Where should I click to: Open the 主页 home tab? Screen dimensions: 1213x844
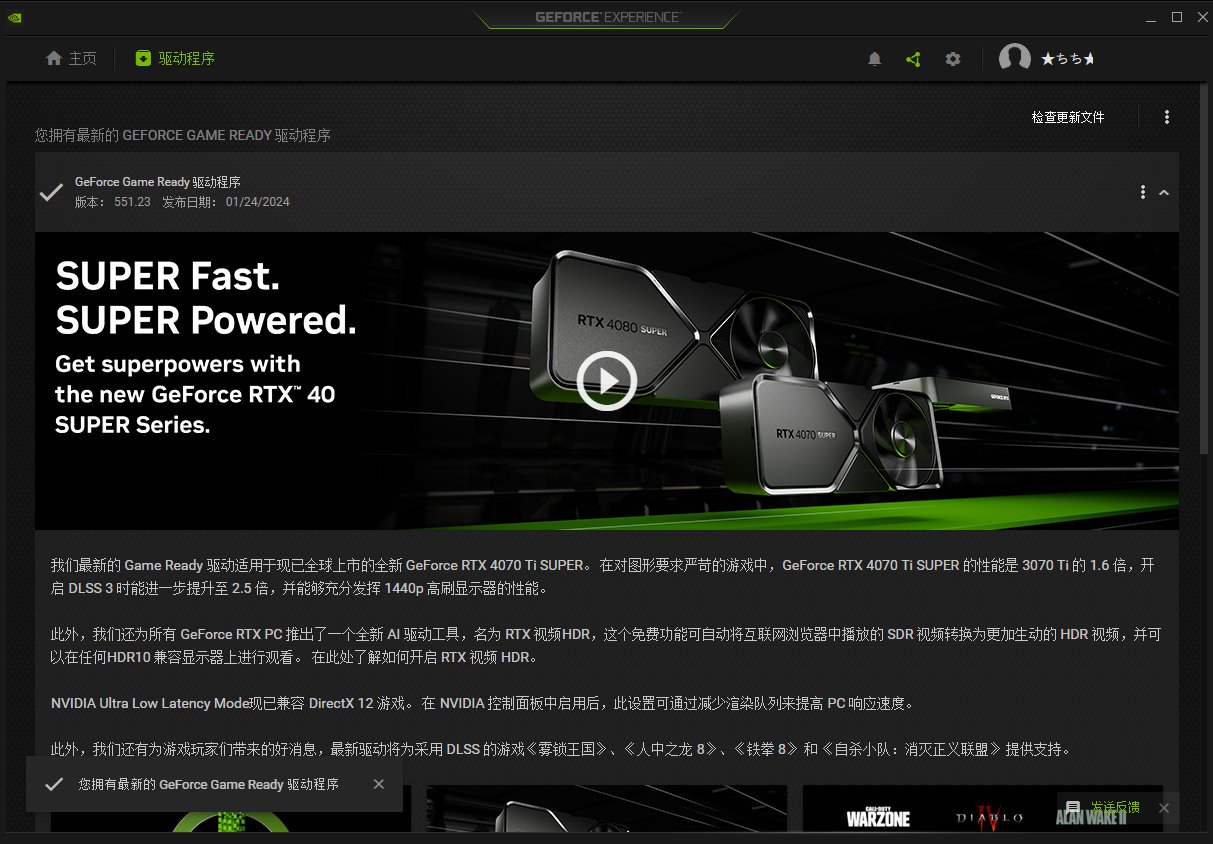[71, 59]
